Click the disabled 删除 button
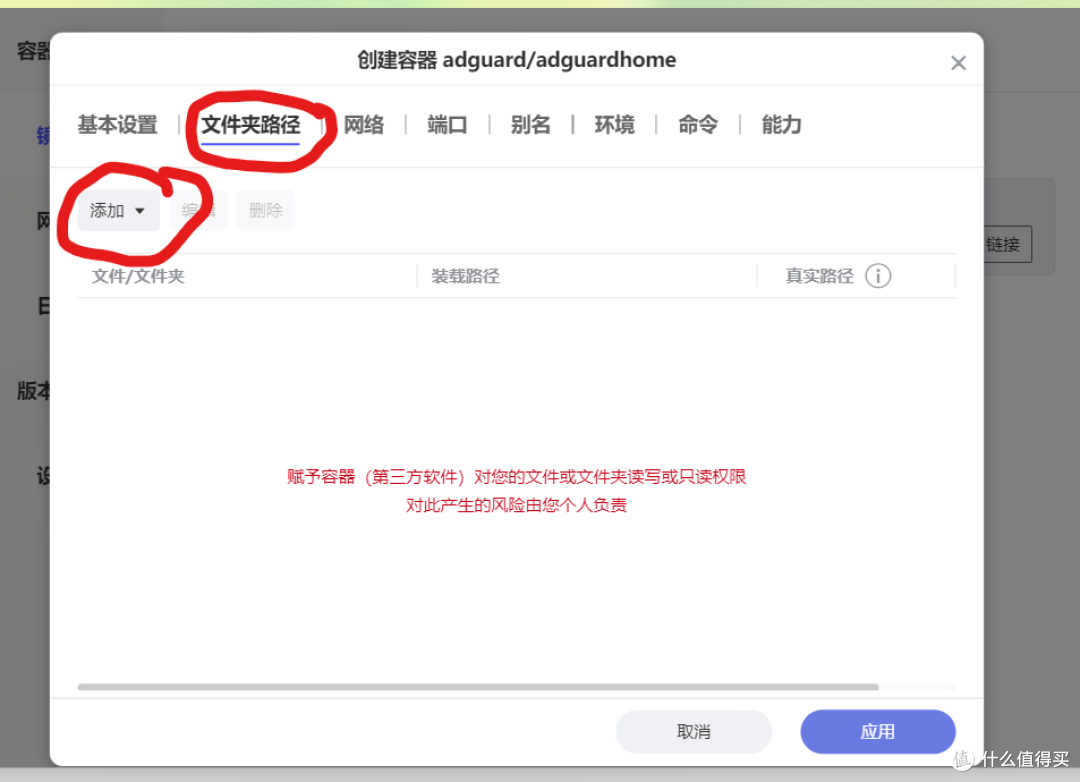Image resolution: width=1080 pixels, height=782 pixels. coord(266,211)
